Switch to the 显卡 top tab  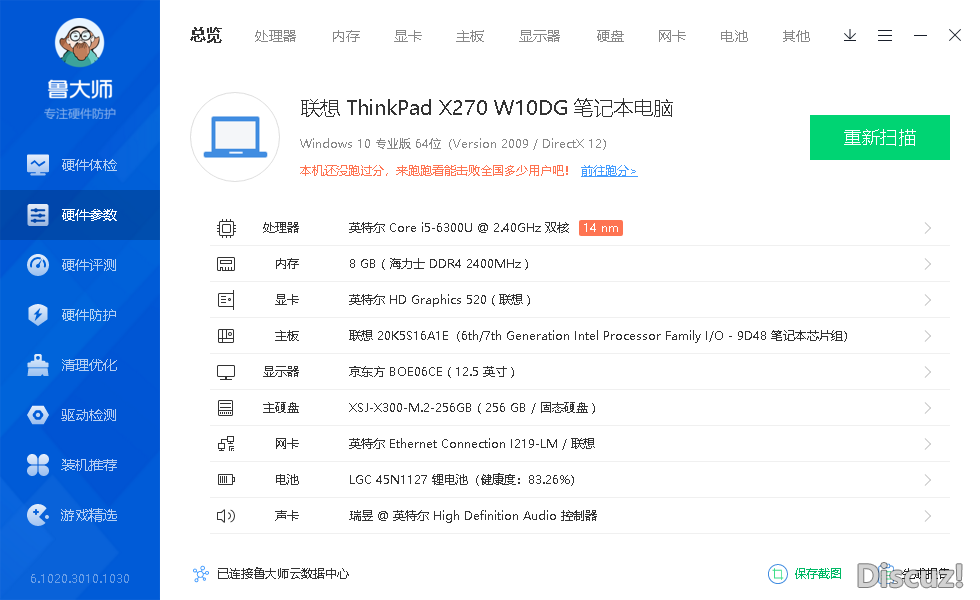[x=408, y=36]
